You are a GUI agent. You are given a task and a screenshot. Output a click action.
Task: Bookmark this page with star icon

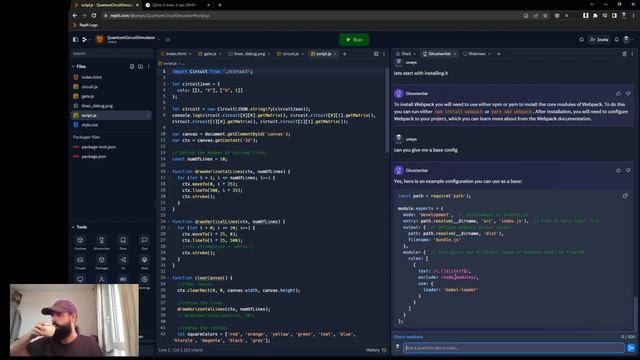click(x=545, y=16)
